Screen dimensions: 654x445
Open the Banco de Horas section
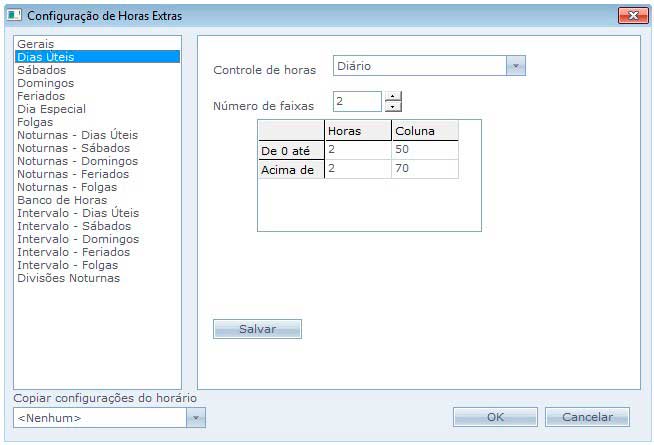[x=62, y=200]
